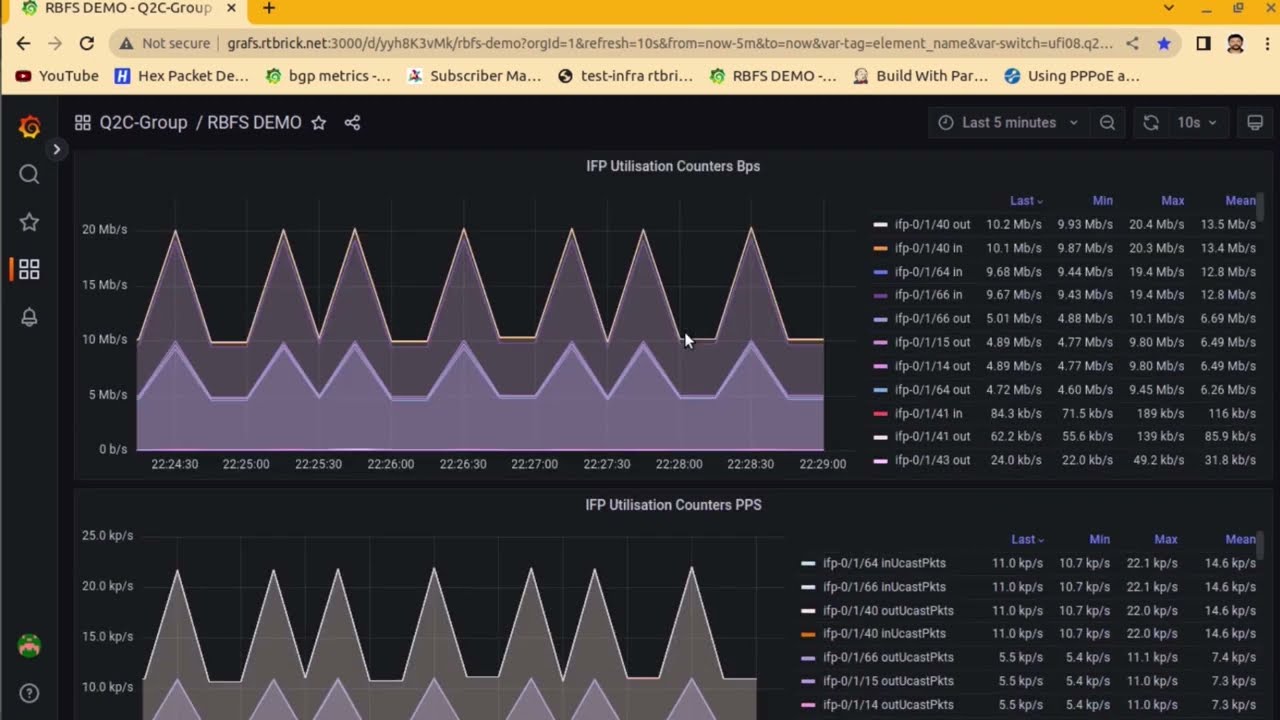Go back in browser history
The image size is (1280, 720).
click(x=23, y=43)
